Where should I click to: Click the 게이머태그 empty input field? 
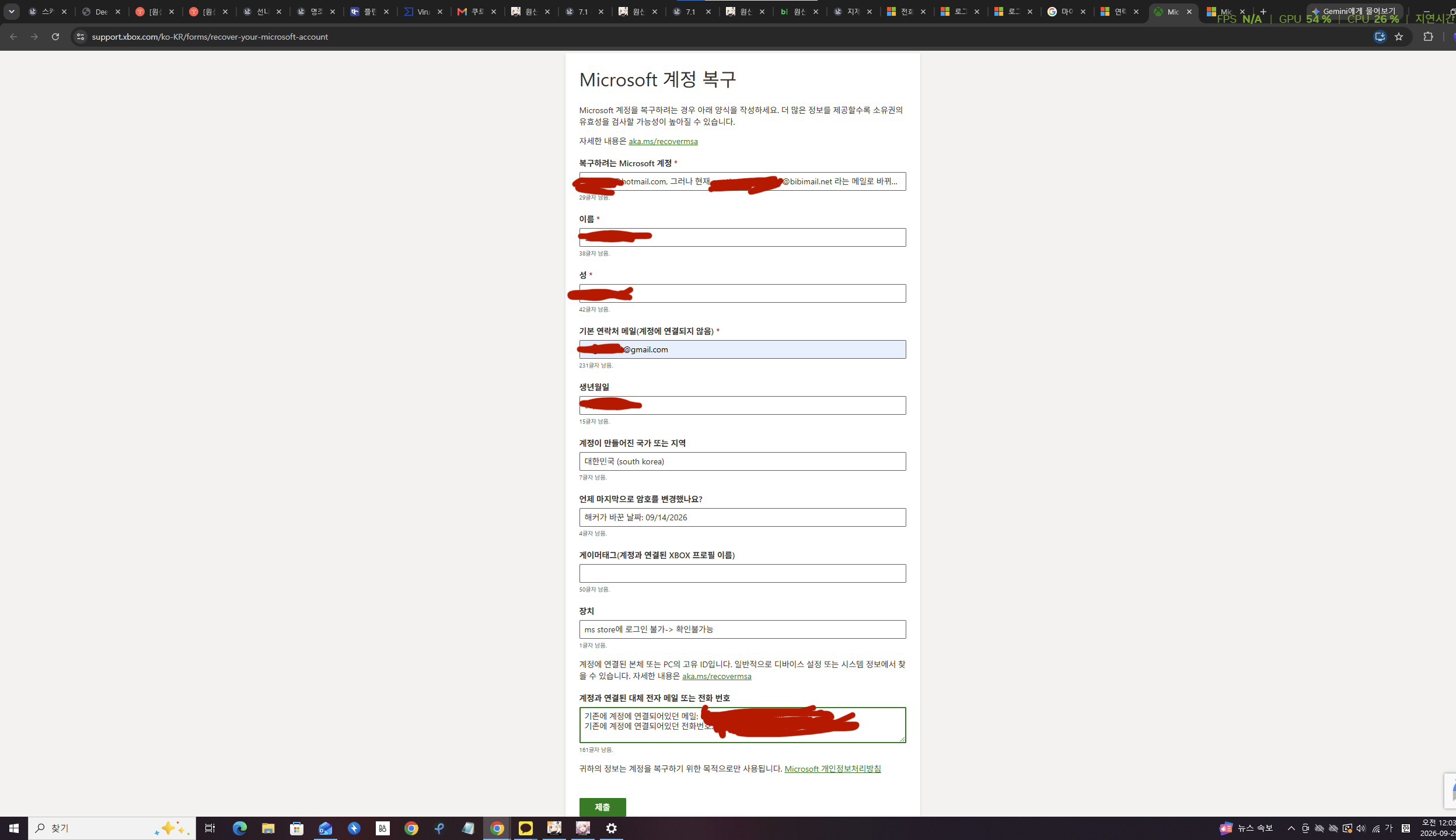pyautogui.click(x=742, y=573)
